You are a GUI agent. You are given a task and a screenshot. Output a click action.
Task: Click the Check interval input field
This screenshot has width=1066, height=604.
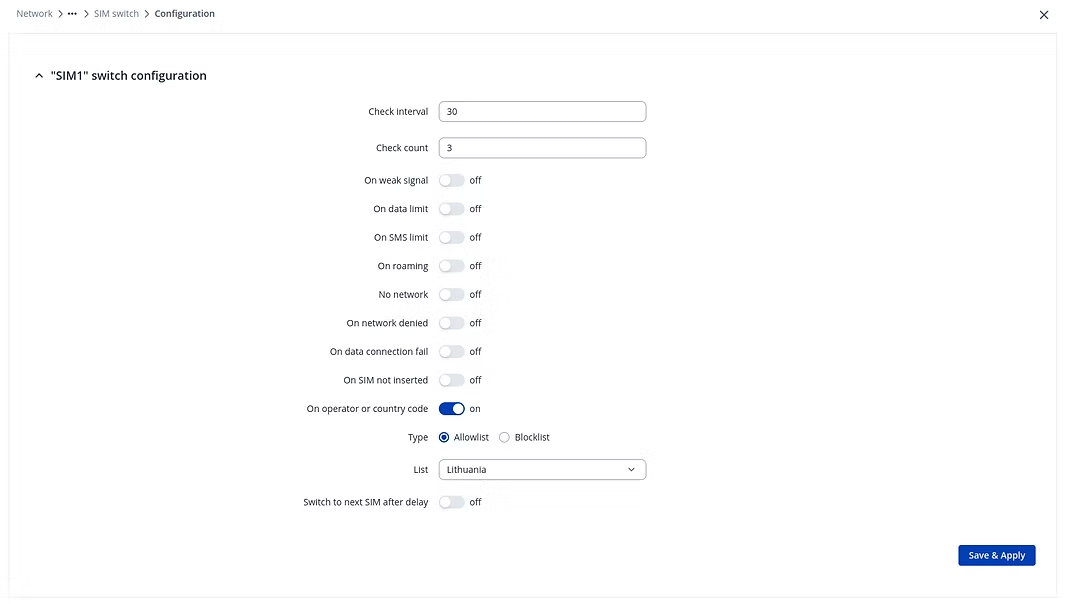542,112
